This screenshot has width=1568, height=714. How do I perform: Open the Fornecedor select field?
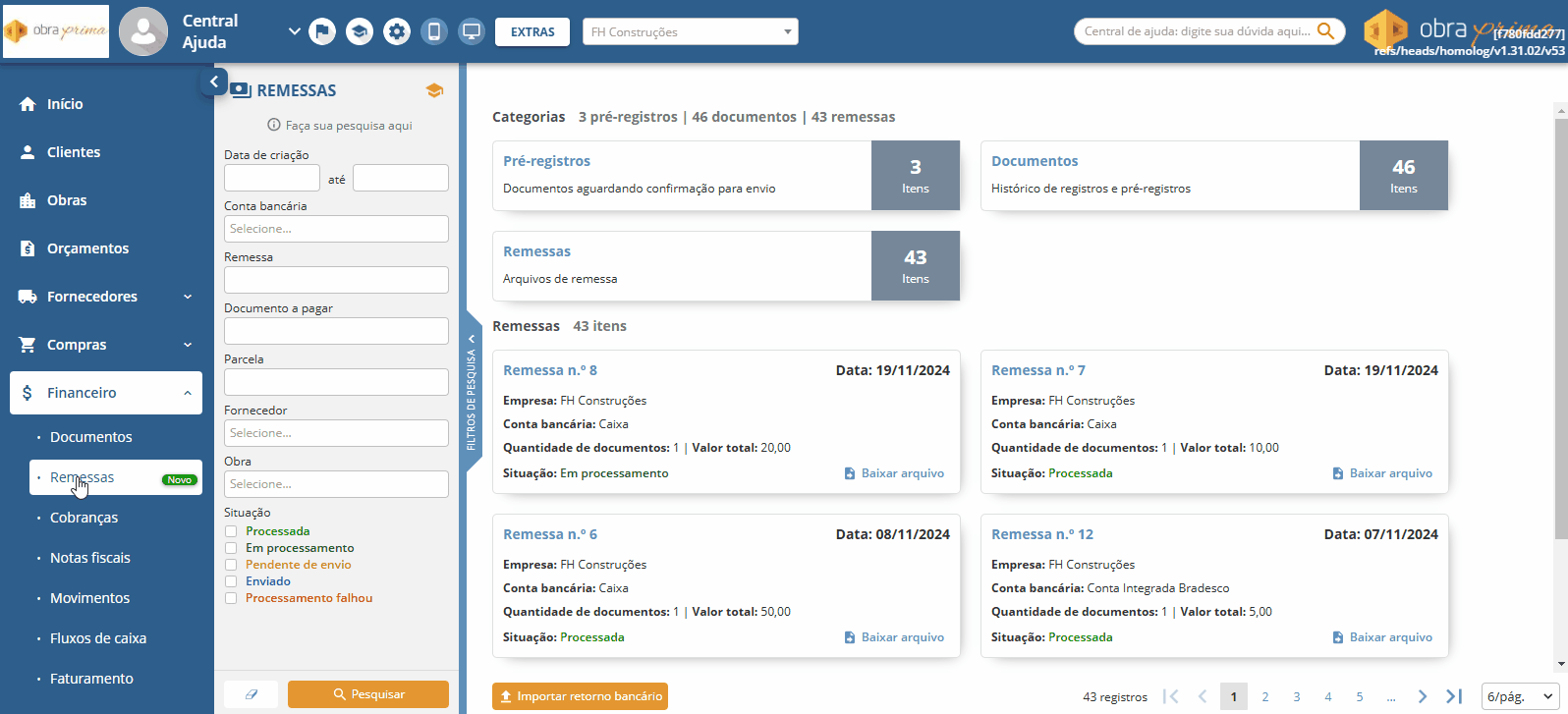(x=336, y=433)
